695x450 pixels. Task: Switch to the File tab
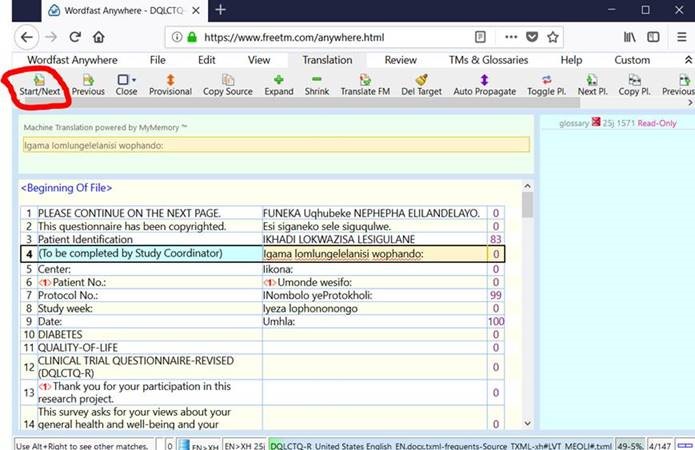(x=157, y=60)
